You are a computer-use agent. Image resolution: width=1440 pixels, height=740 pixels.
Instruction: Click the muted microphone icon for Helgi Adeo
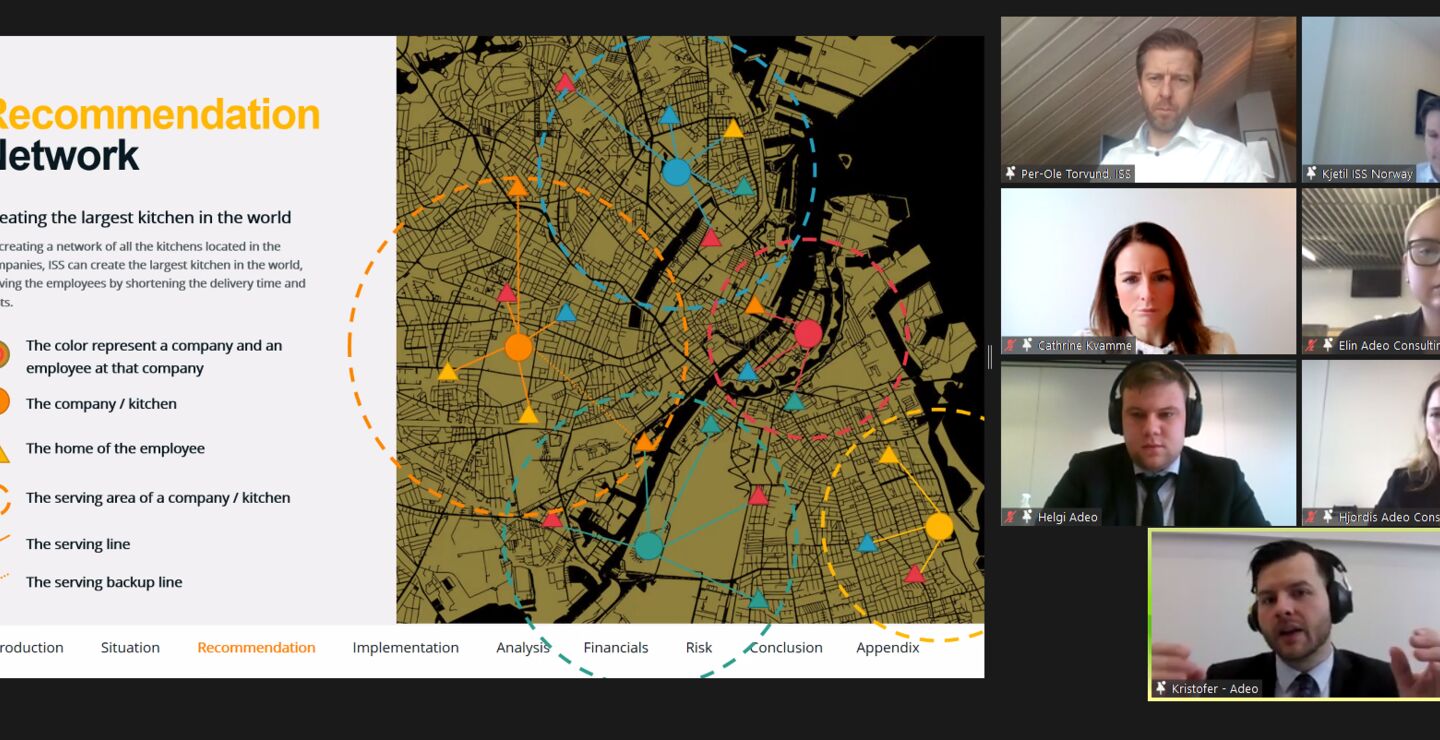click(x=1010, y=517)
